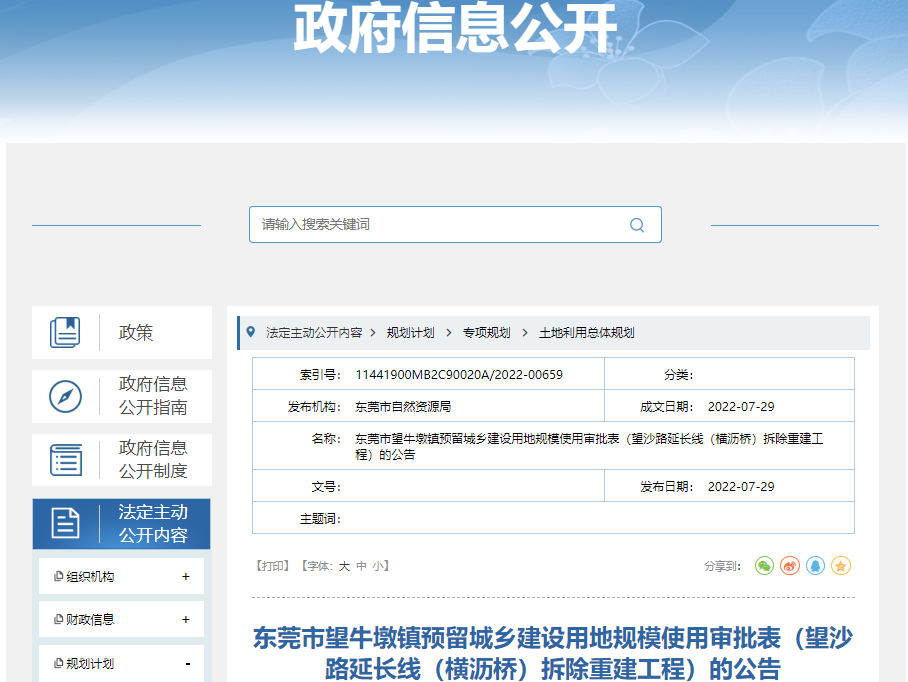Screen dimensions: 908x682
Task: Focus the keyword search input field
Action: point(440,225)
